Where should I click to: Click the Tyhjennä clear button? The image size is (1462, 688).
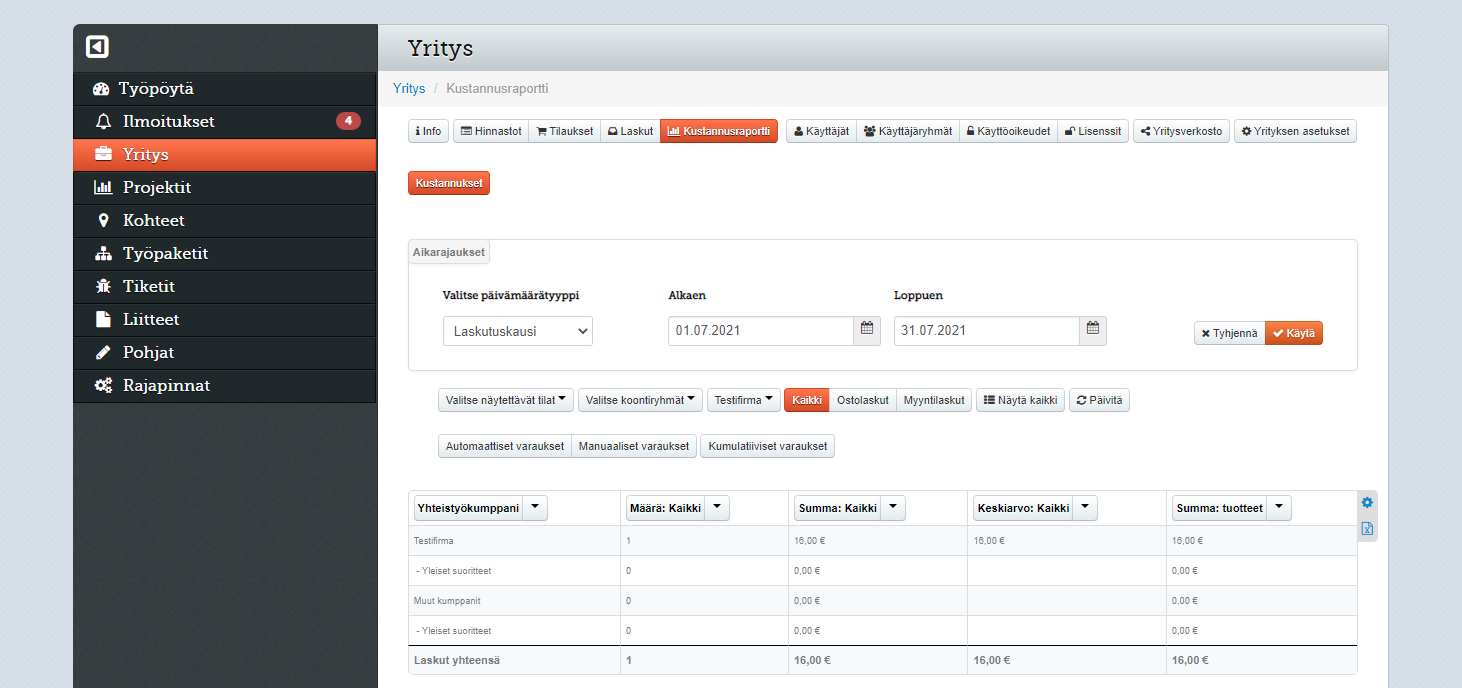[1229, 333]
